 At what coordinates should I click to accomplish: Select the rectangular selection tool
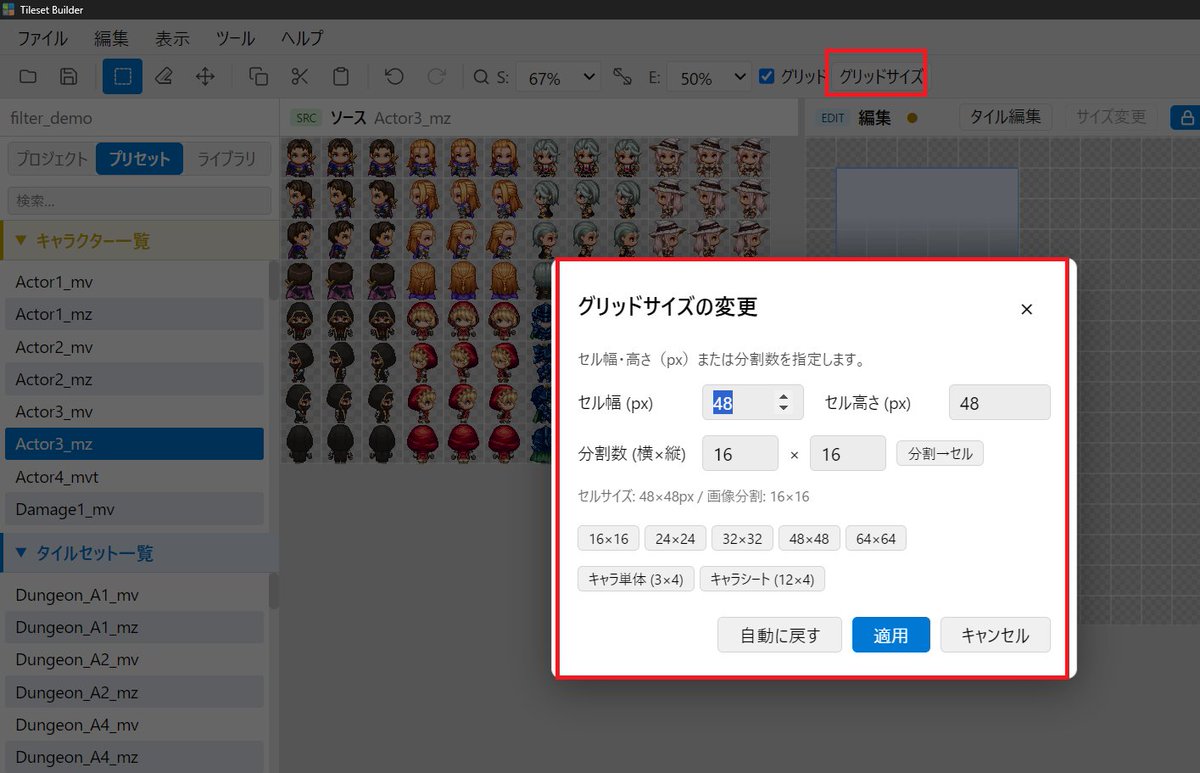pyautogui.click(x=122, y=77)
